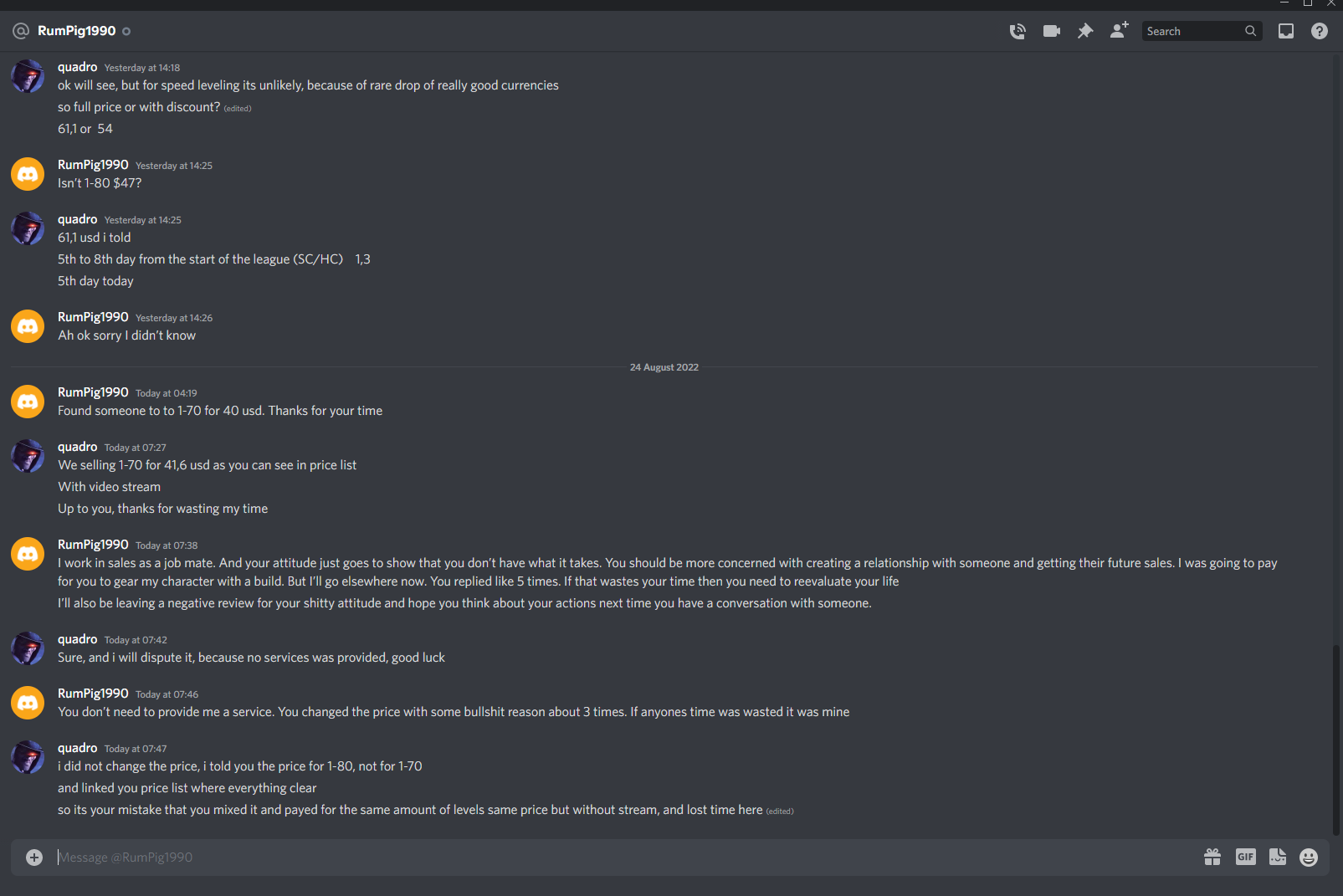1343x896 pixels.
Task: Click the plus attachment upload button
Action: [x=34, y=857]
